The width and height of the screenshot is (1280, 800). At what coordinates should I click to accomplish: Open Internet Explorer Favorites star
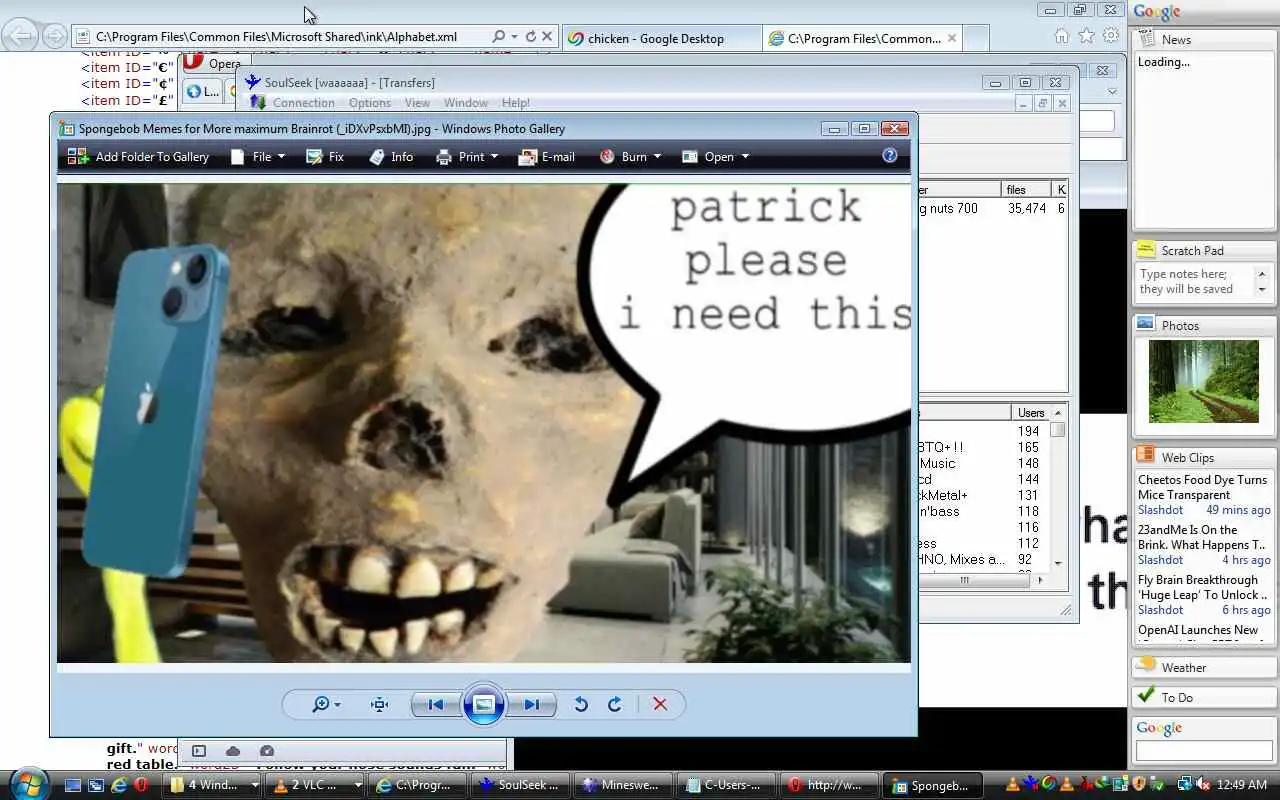click(x=1087, y=36)
